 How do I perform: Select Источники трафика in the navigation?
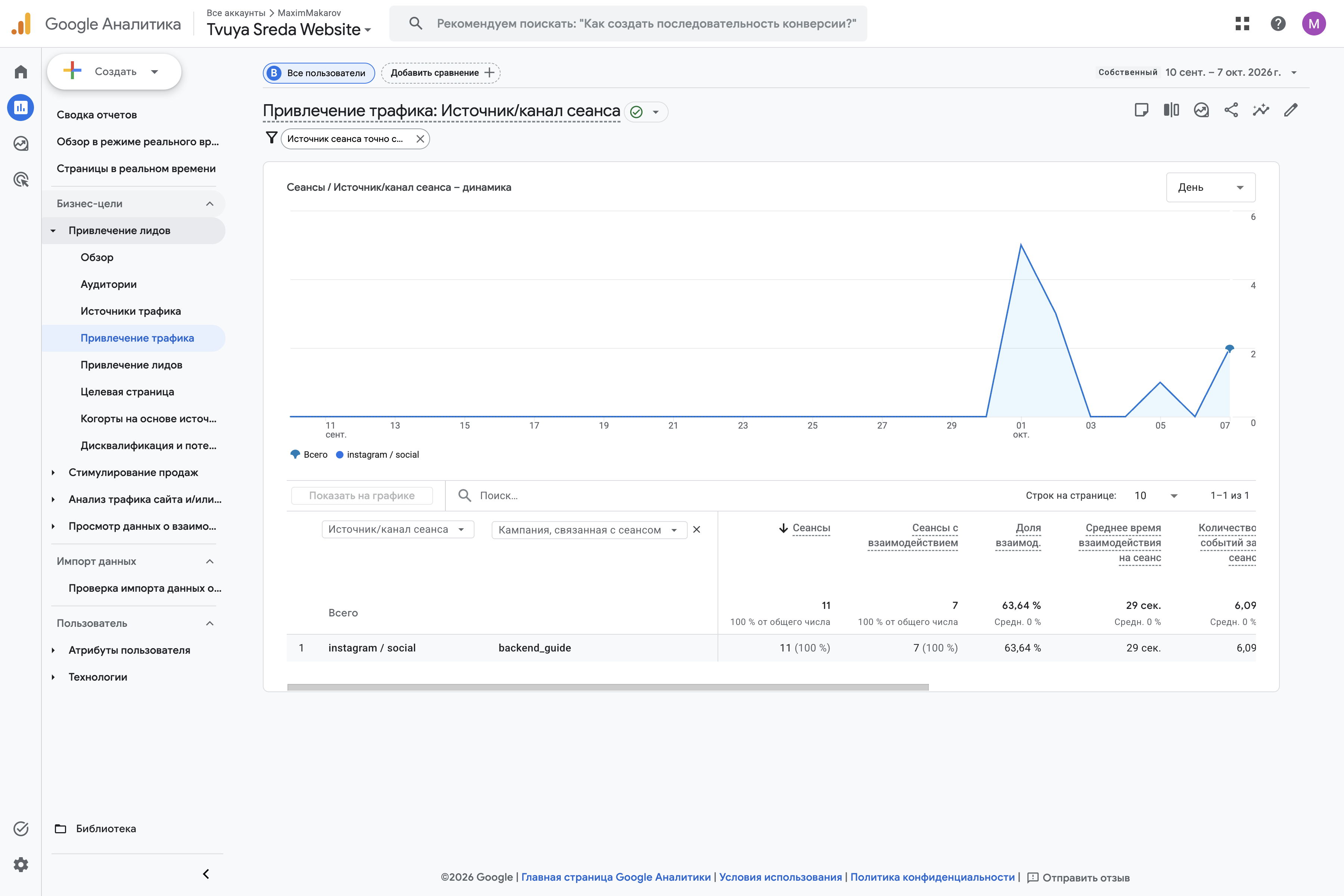point(130,311)
